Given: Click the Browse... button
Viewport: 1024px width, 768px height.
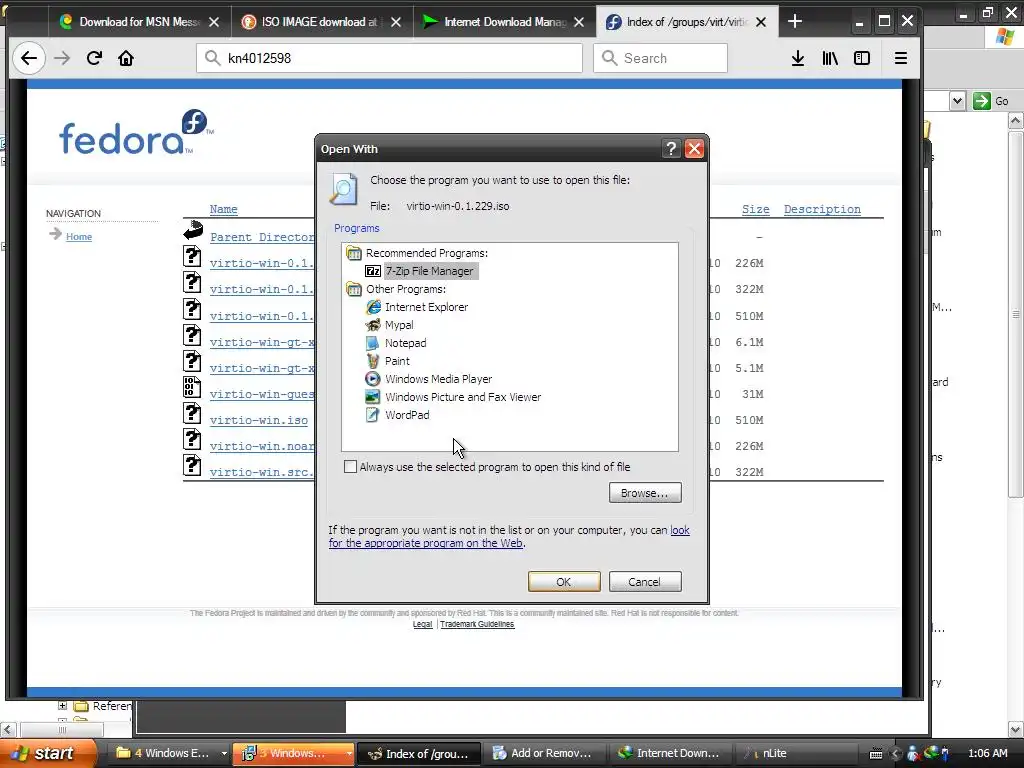Looking at the screenshot, I should pos(645,492).
